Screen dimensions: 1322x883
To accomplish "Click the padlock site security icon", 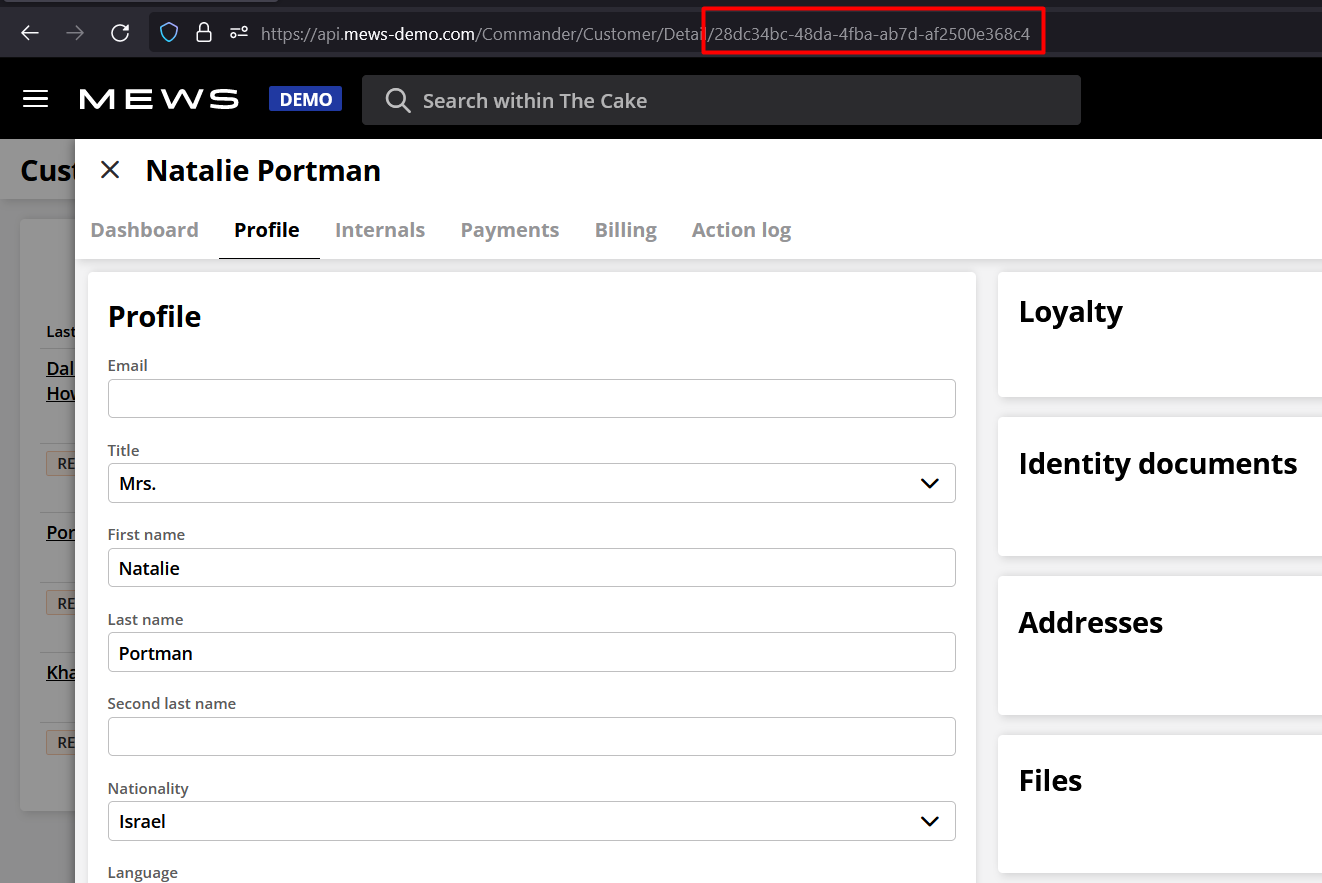I will pos(203,33).
